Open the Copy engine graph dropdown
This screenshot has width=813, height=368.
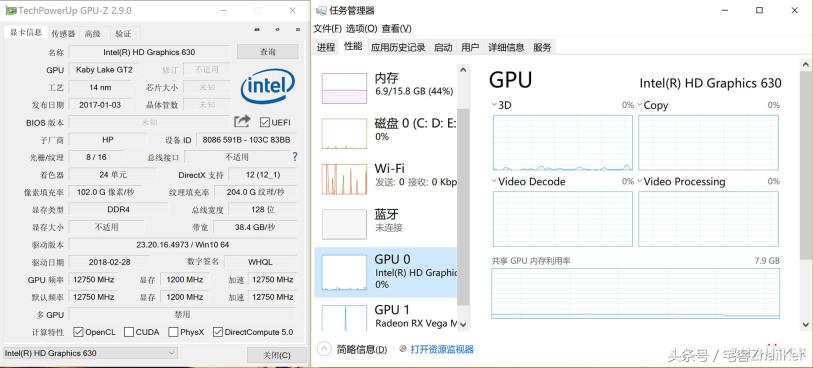640,105
